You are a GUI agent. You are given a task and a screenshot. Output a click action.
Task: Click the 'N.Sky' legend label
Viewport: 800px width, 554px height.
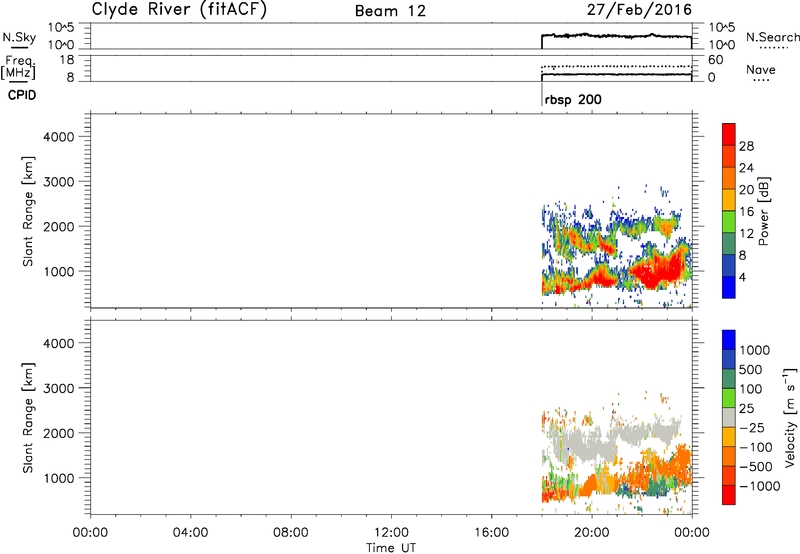pyautogui.click(x=19, y=37)
